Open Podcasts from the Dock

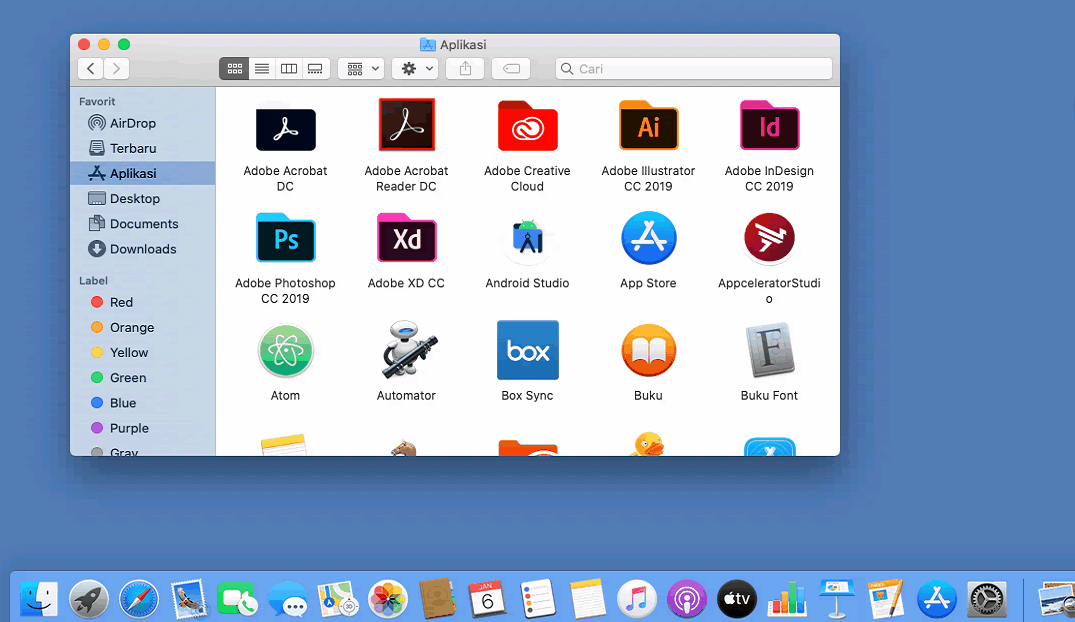687,599
